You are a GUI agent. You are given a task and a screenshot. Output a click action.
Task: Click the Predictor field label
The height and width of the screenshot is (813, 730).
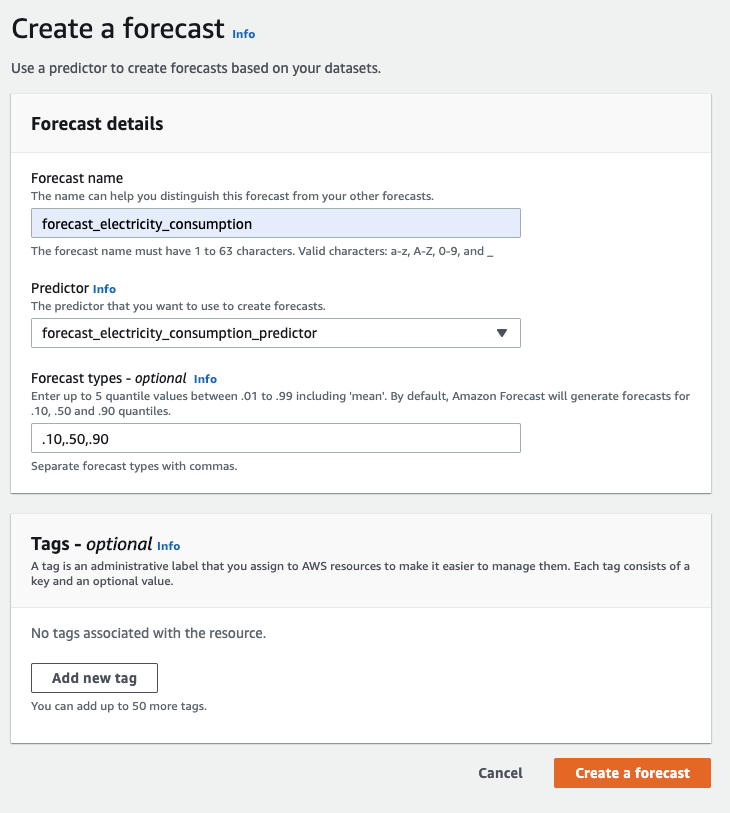[60, 288]
